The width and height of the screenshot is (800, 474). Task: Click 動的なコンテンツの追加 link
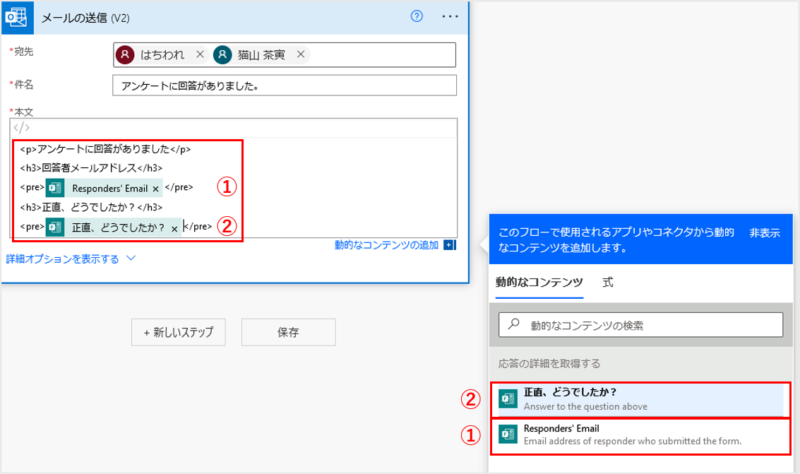388,245
